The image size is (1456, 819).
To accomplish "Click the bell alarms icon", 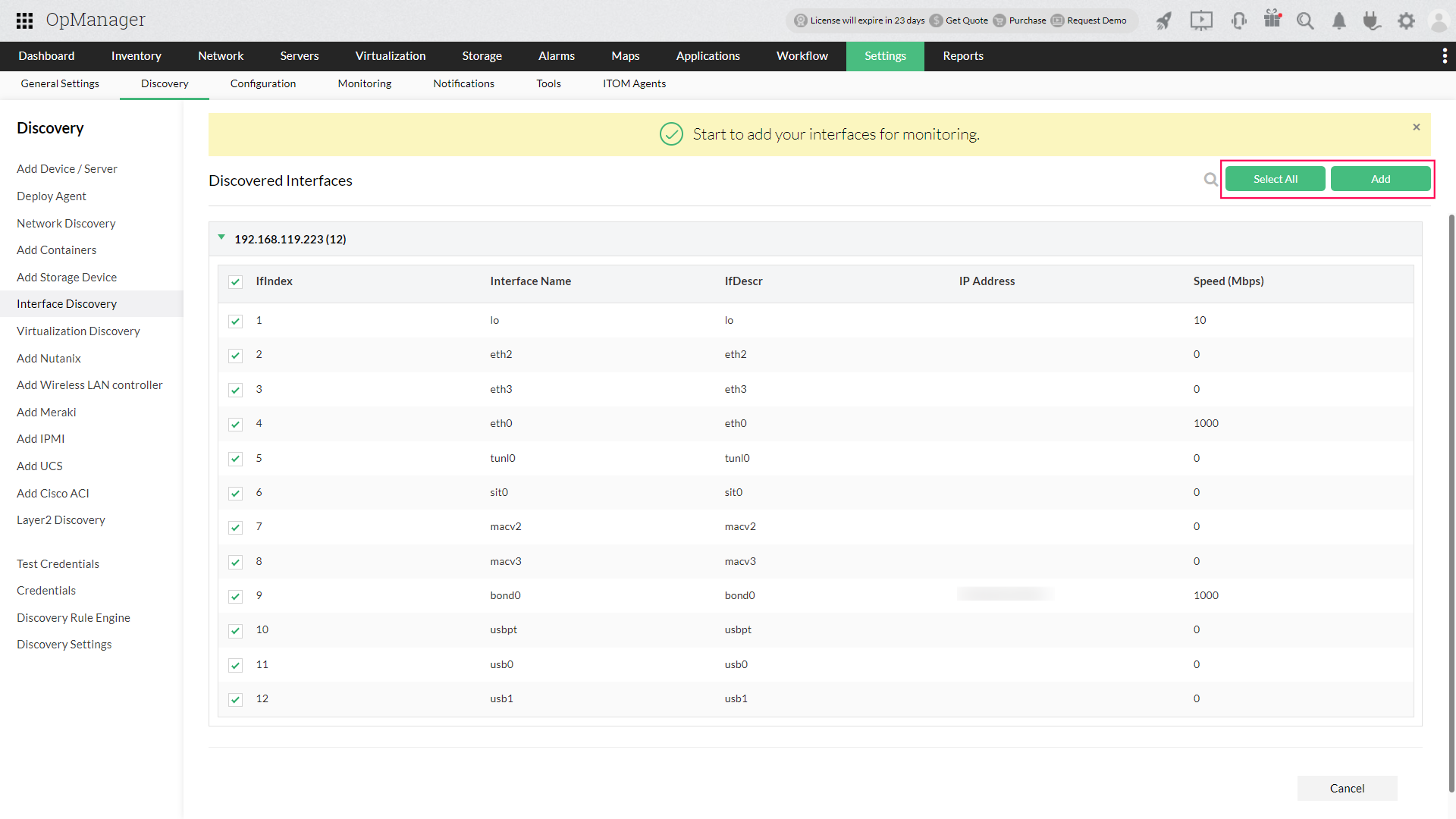I will (x=1339, y=20).
